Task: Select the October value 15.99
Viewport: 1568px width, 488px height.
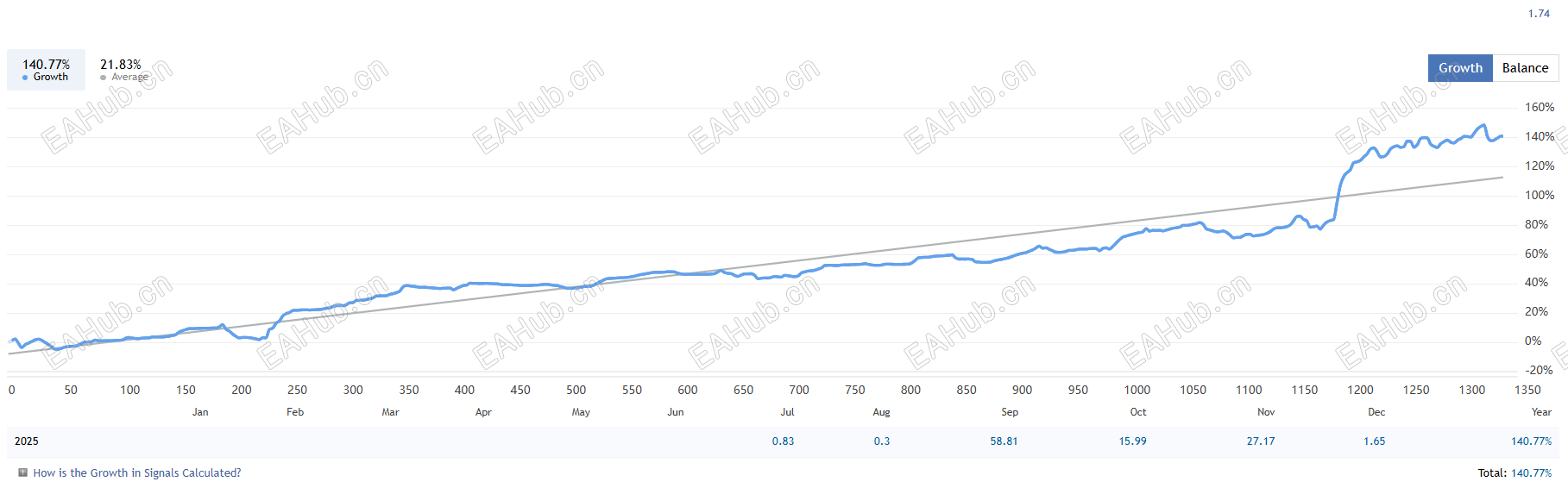Action: (x=1132, y=441)
